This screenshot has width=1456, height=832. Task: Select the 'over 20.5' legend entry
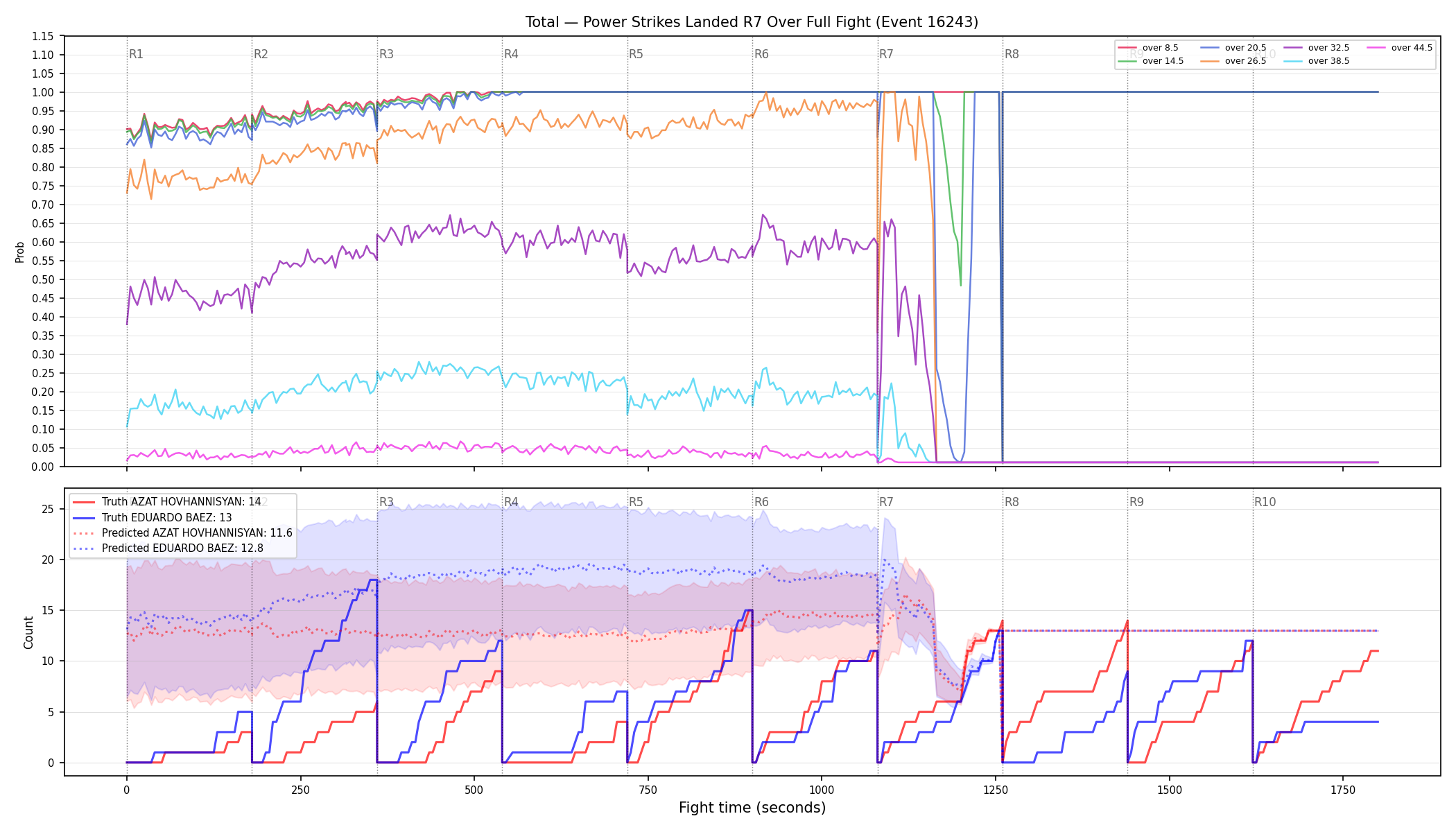(x=1234, y=48)
